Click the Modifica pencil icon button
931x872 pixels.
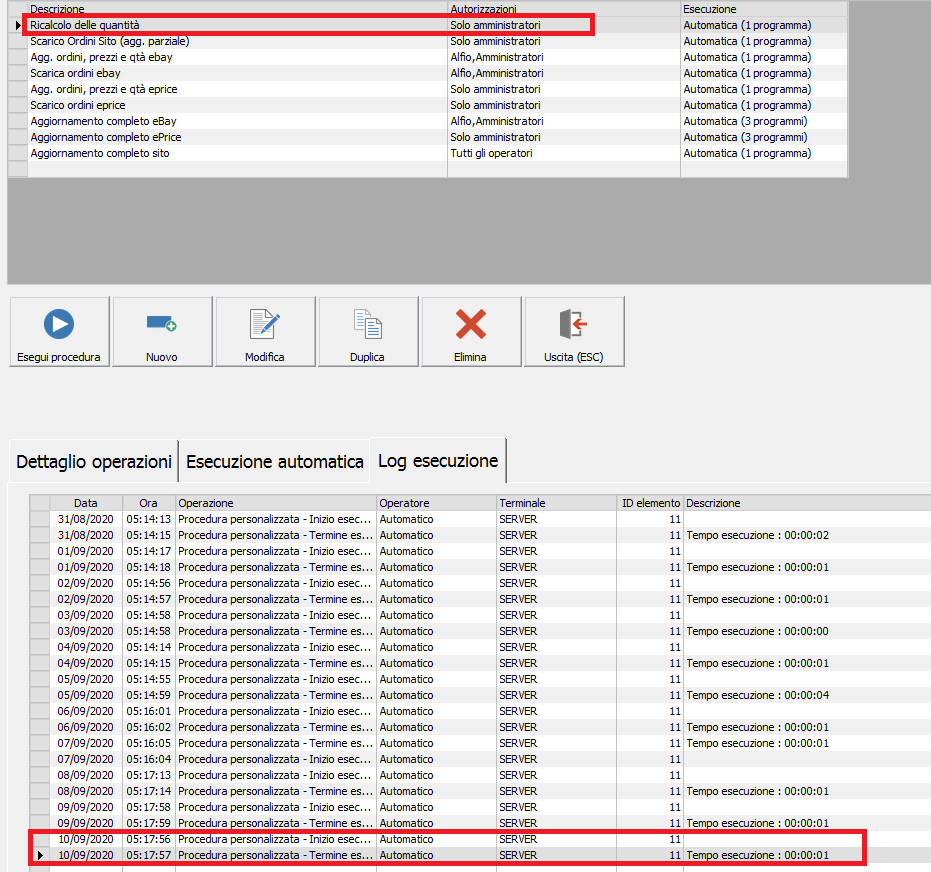(x=265, y=332)
